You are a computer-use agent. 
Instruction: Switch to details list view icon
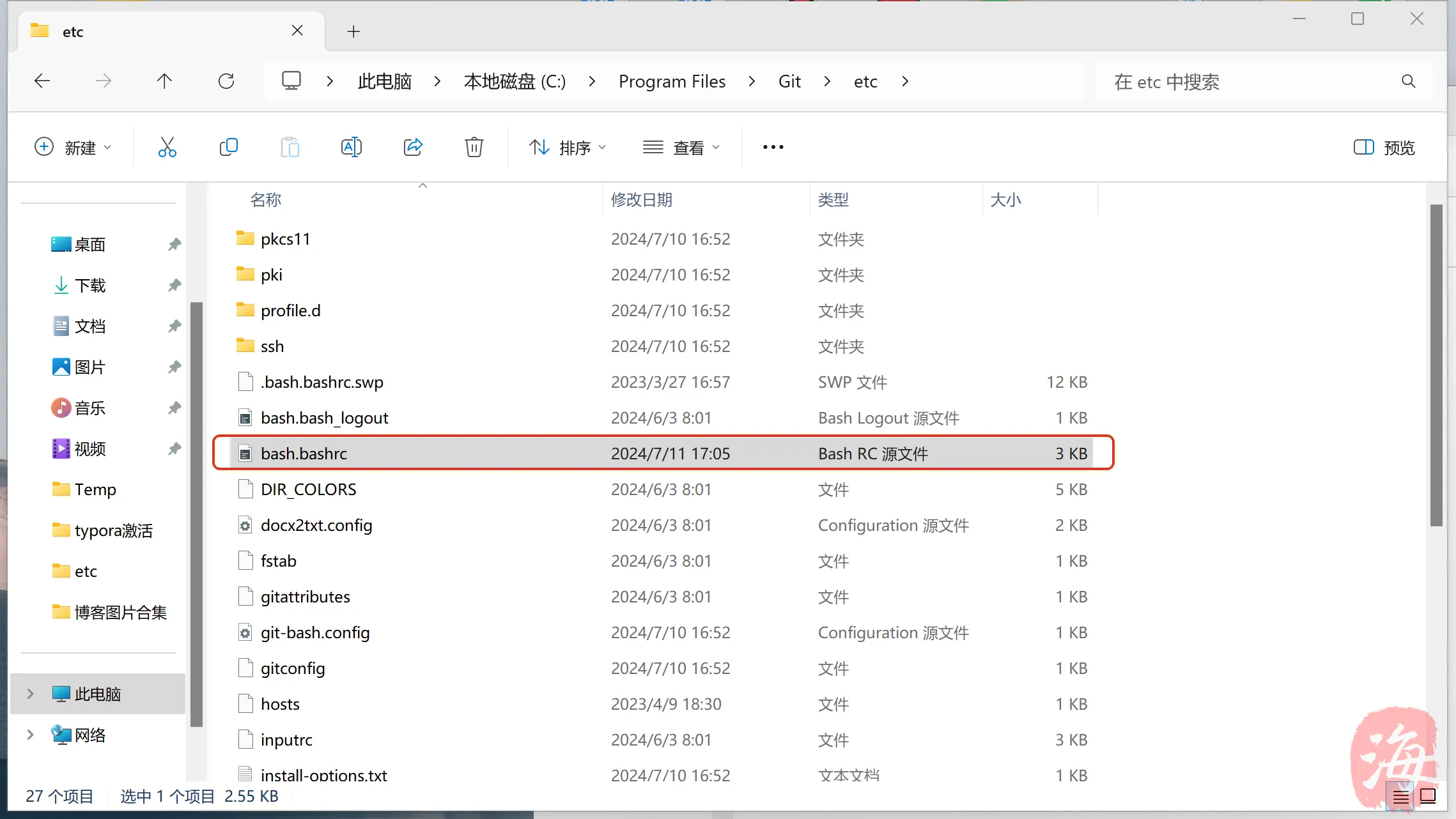1400,796
